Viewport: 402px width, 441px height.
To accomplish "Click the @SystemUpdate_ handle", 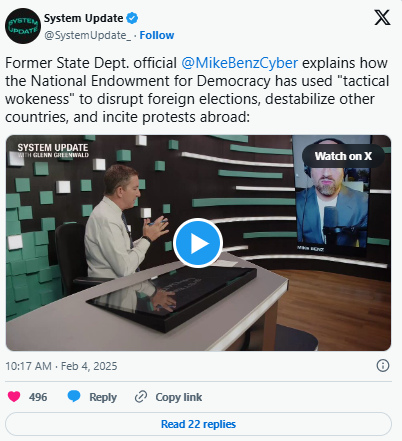I will pyautogui.click(x=88, y=35).
